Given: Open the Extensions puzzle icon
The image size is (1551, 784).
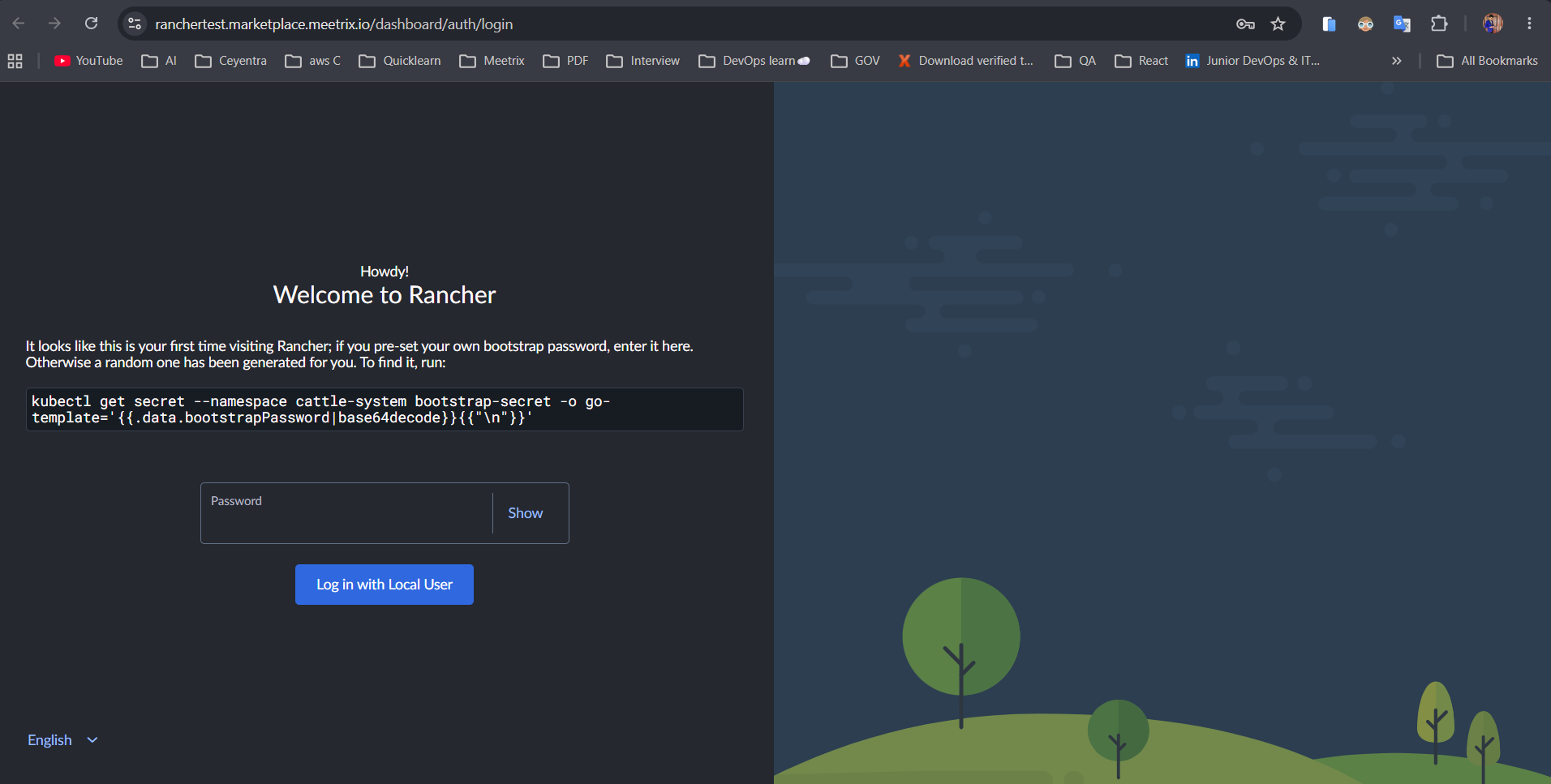Looking at the screenshot, I should click(x=1439, y=24).
